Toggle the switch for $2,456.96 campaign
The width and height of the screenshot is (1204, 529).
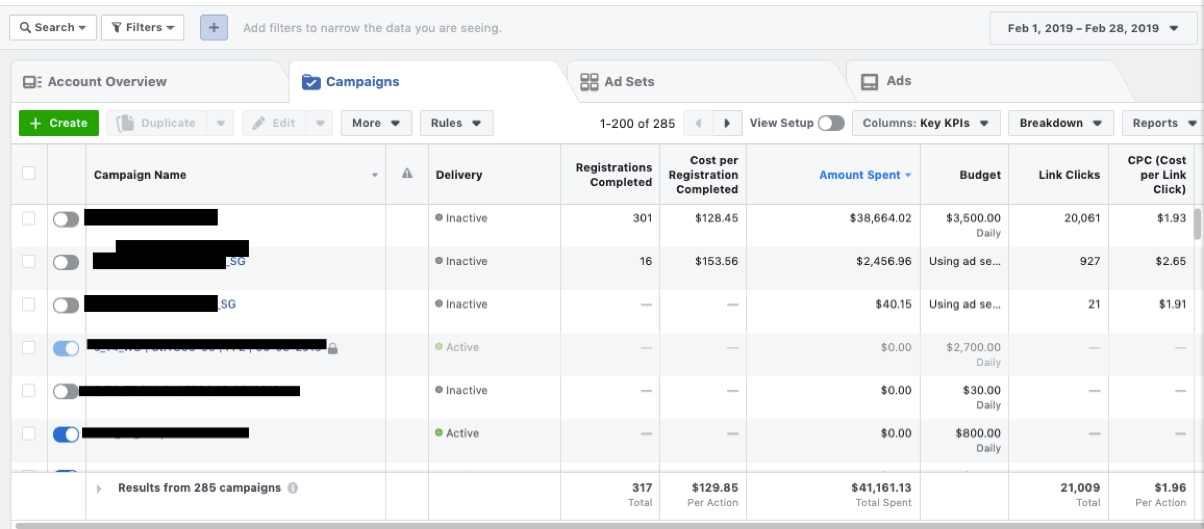pyautogui.click(x=66, y=262)
